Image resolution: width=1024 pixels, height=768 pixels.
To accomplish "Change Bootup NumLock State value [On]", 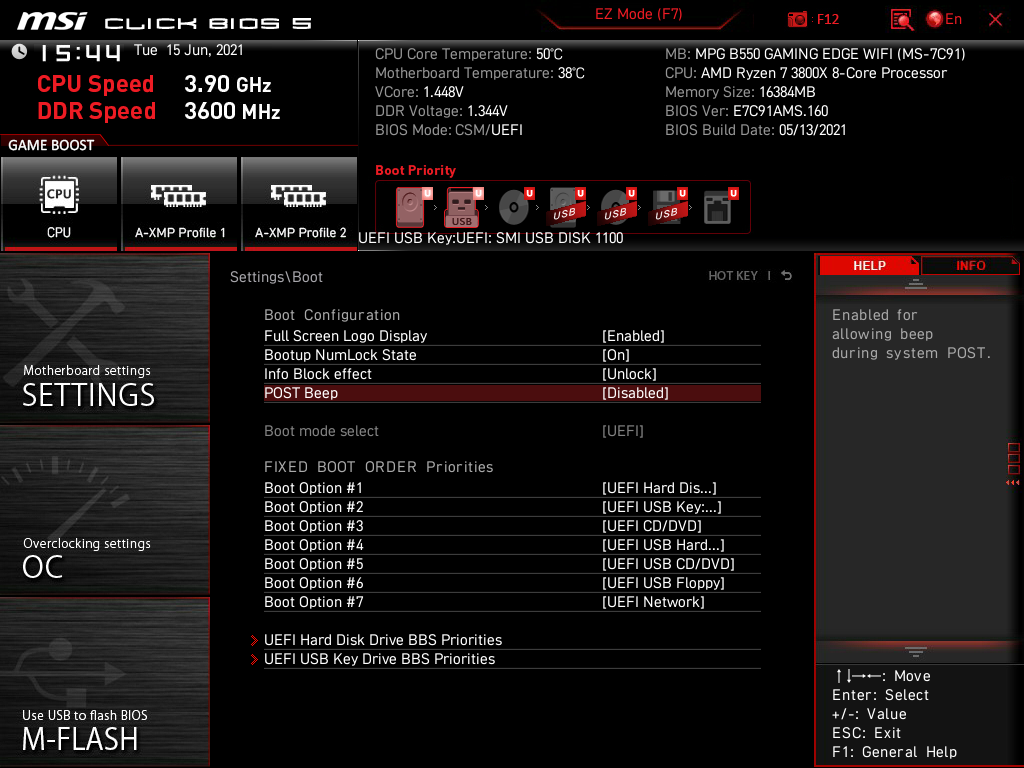I will [x=616, y=355].
